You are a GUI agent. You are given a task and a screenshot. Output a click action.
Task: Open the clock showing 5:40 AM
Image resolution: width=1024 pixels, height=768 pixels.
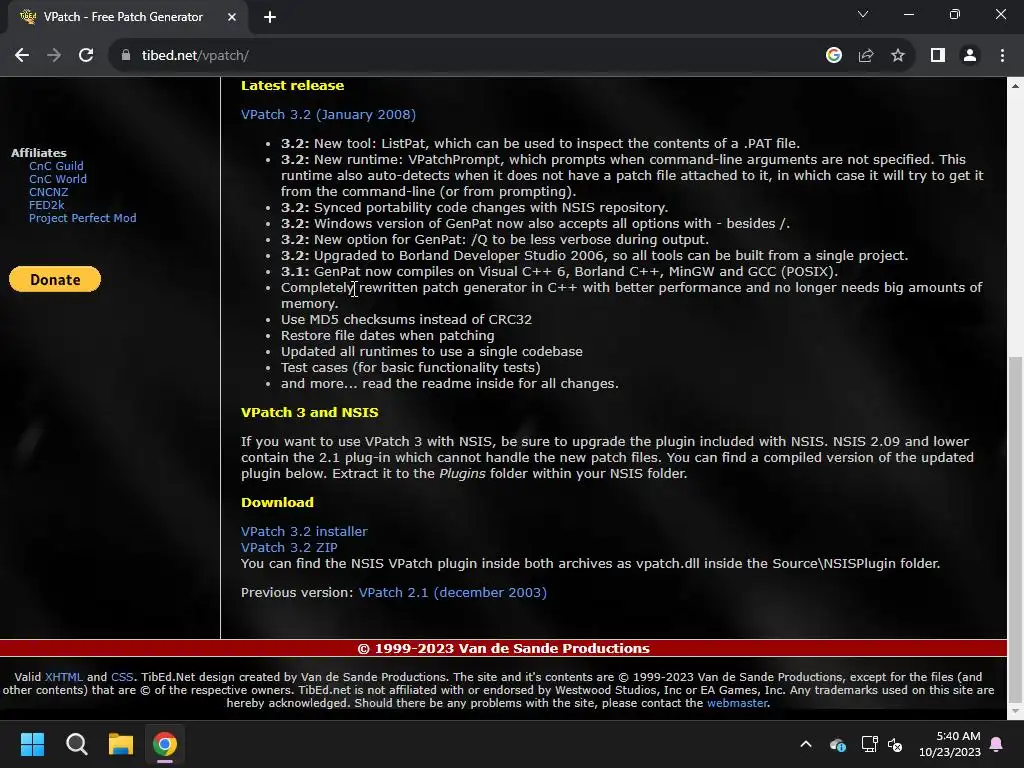pos(950,744)
